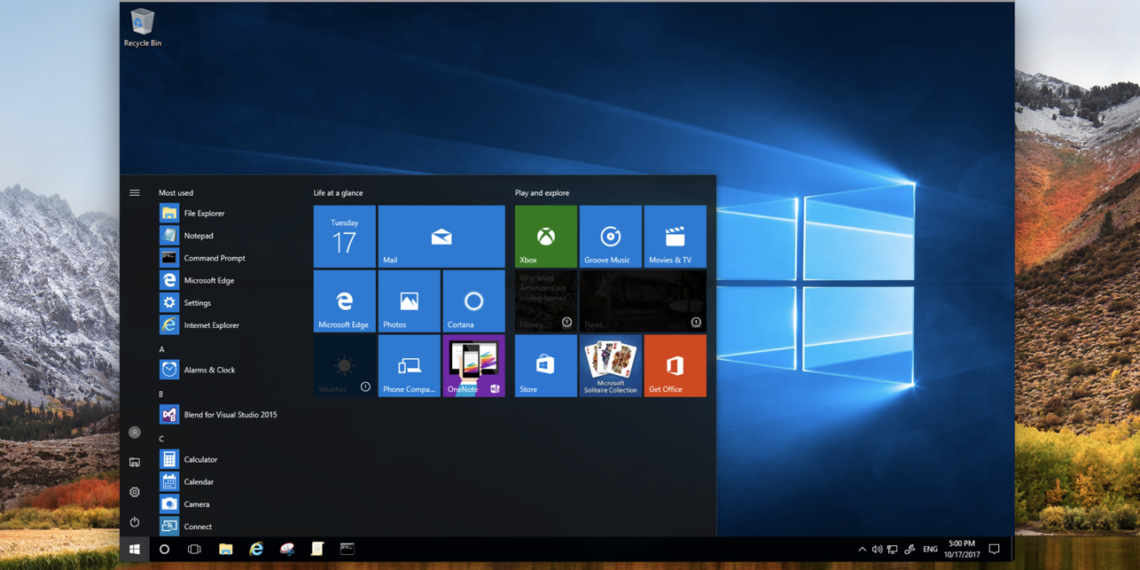Click the Play and explore group header

542,193
